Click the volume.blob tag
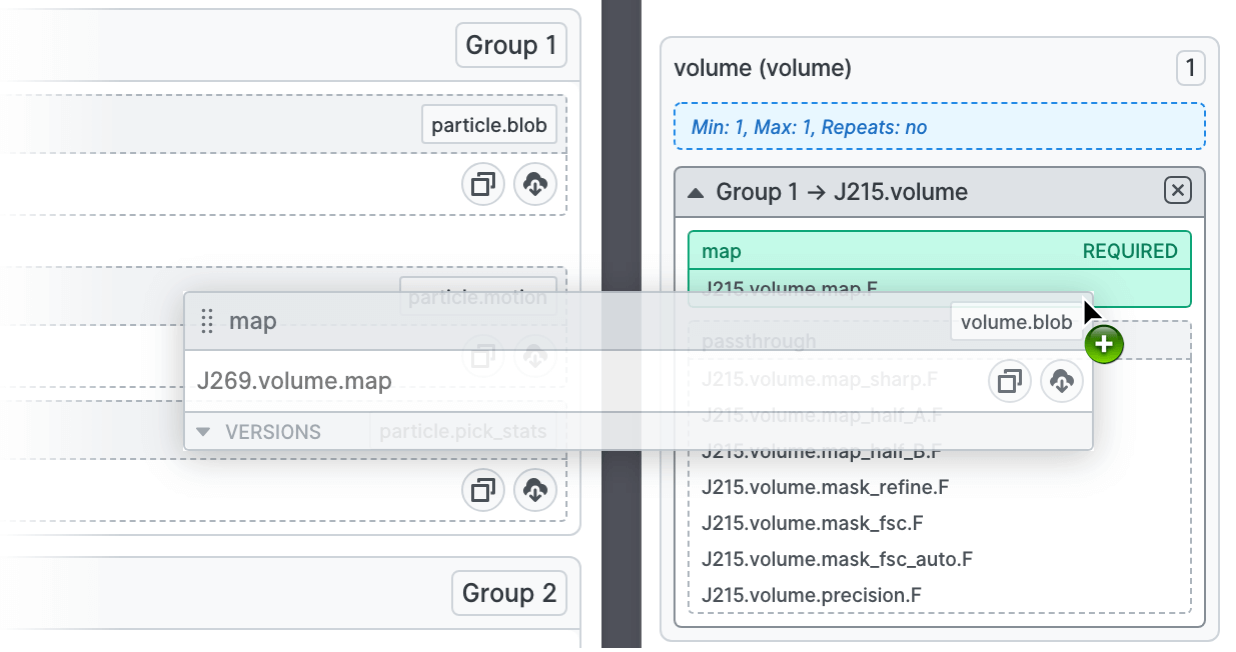The height and width of the screenshot is (652, 1236). [x=1016, y=322]
